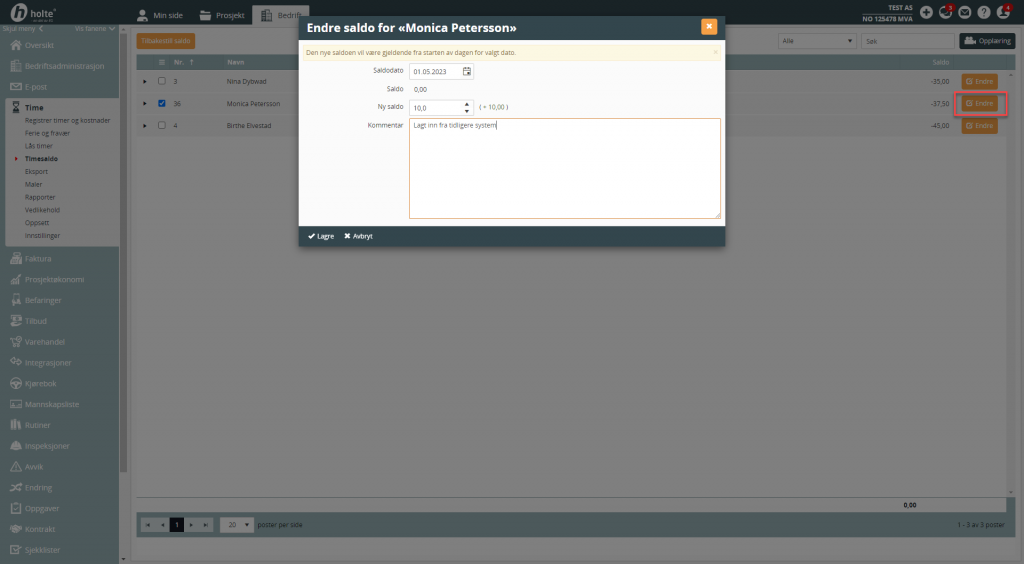Switch to the Prosjekt tab
Viewport: 1024px width, 564px height.
click(220, 15)
